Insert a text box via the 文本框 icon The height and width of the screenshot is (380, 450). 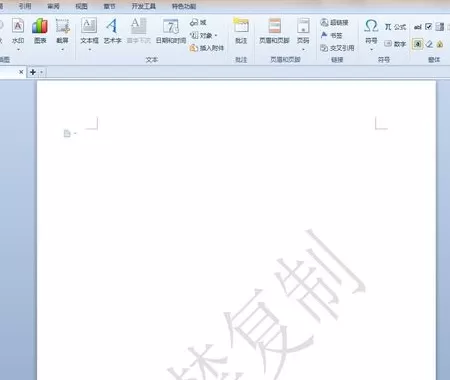89,26
